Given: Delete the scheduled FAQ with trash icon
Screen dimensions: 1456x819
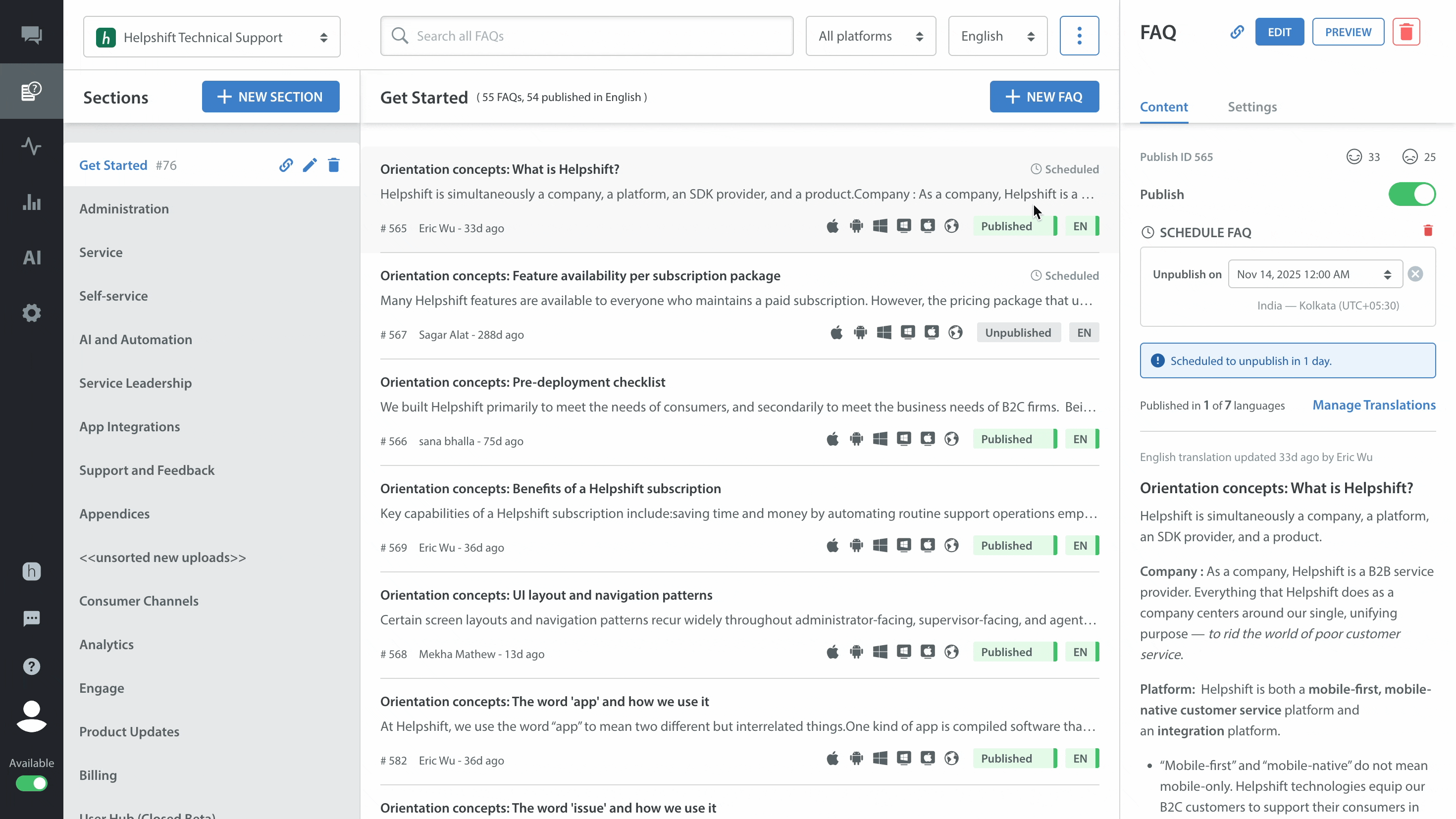Looking at the screenshot, I should tap(1428, 231).
